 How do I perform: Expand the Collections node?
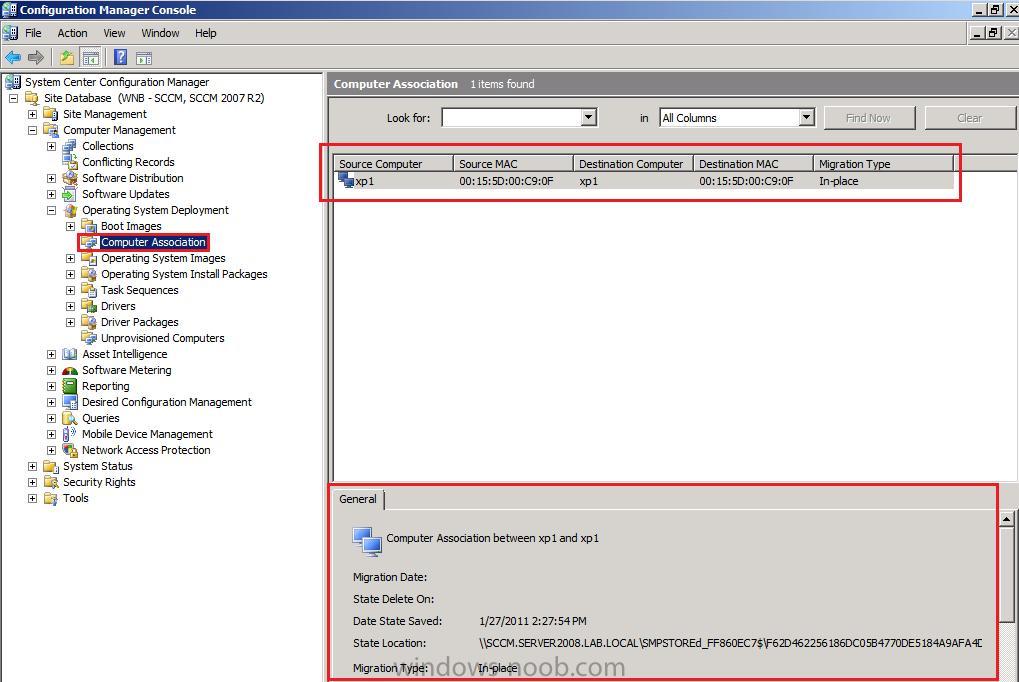[51, 146]
